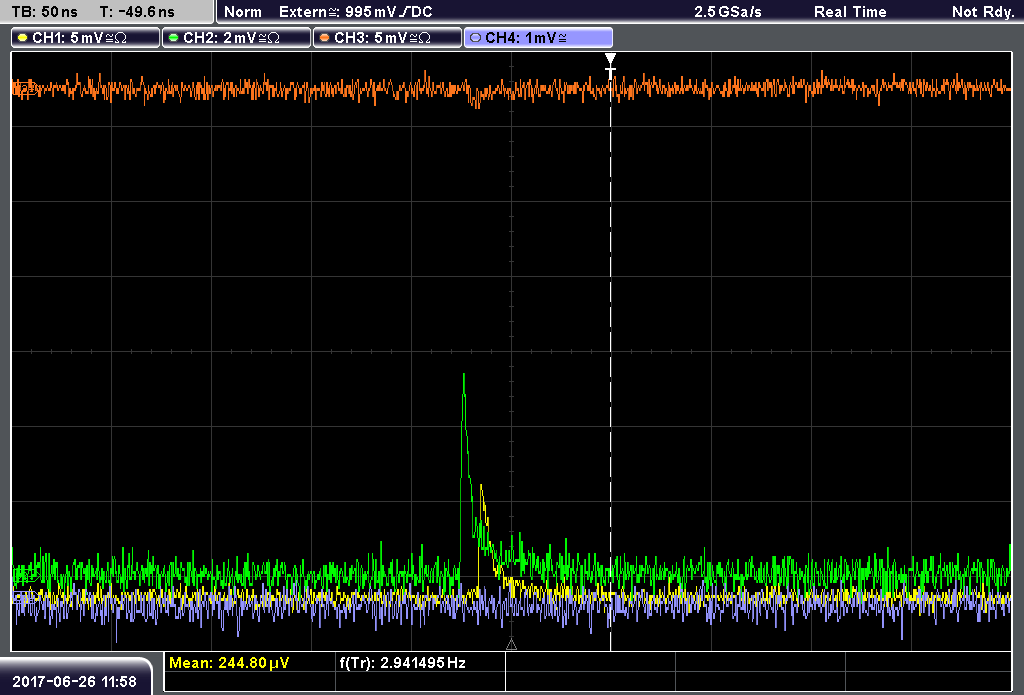Click the Real Time acquisition label
The image size is (1024, 695).
(850, 12)
